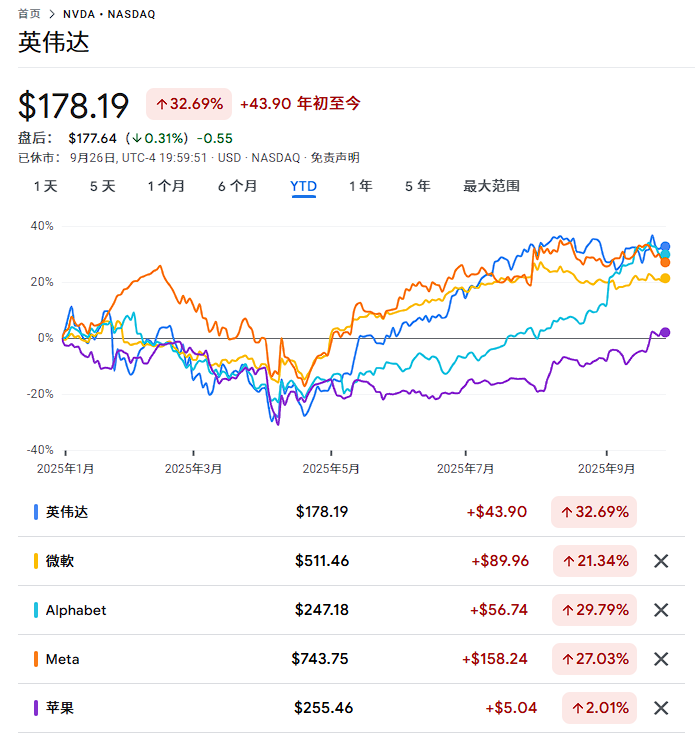The width and height of the screenshot is (695, 733).
Task: Click the 32.69% gain badge beside the price
Action: point(189,104)
